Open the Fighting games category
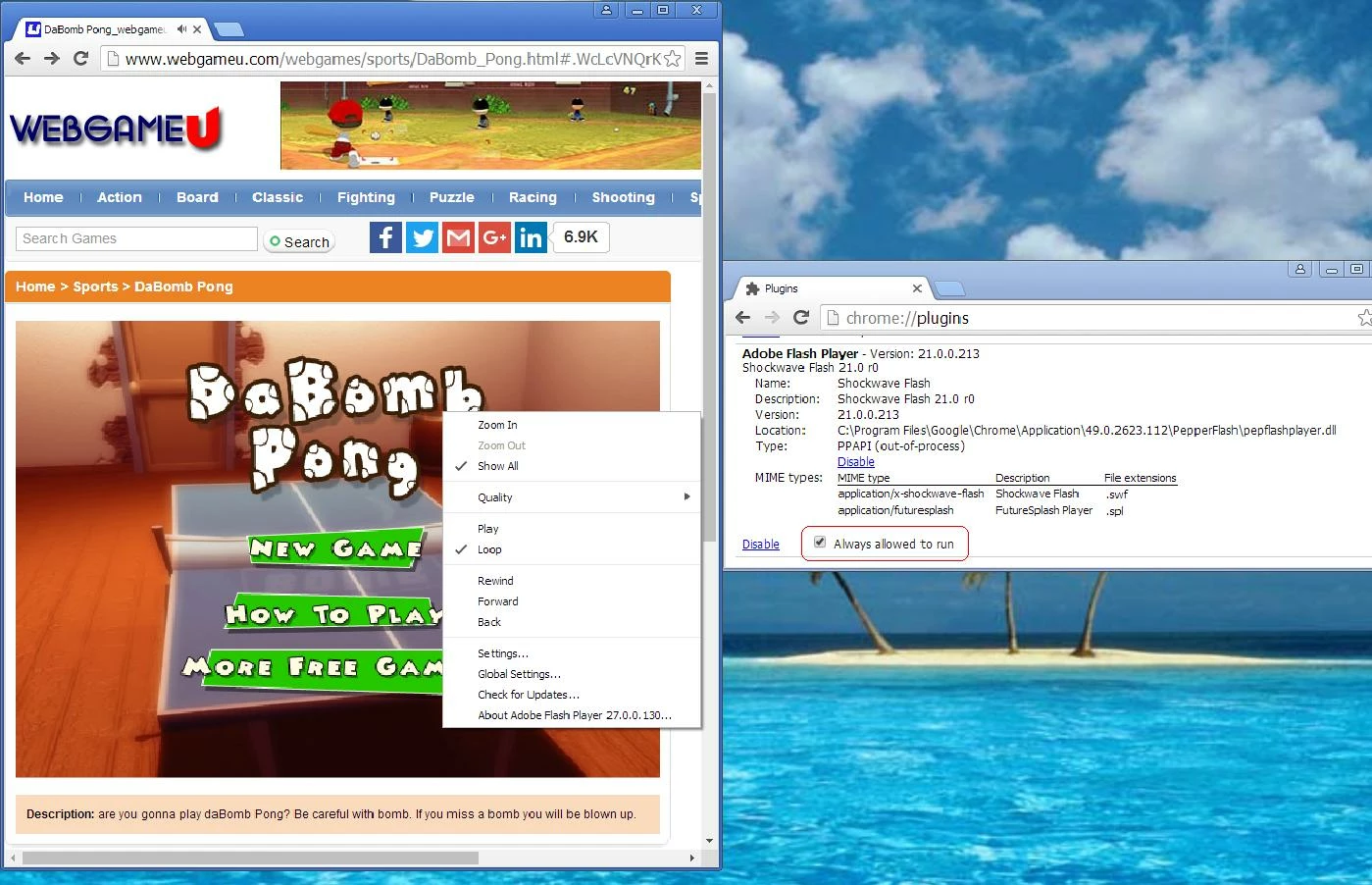1372x885 pixels. (x=366, y=197)
